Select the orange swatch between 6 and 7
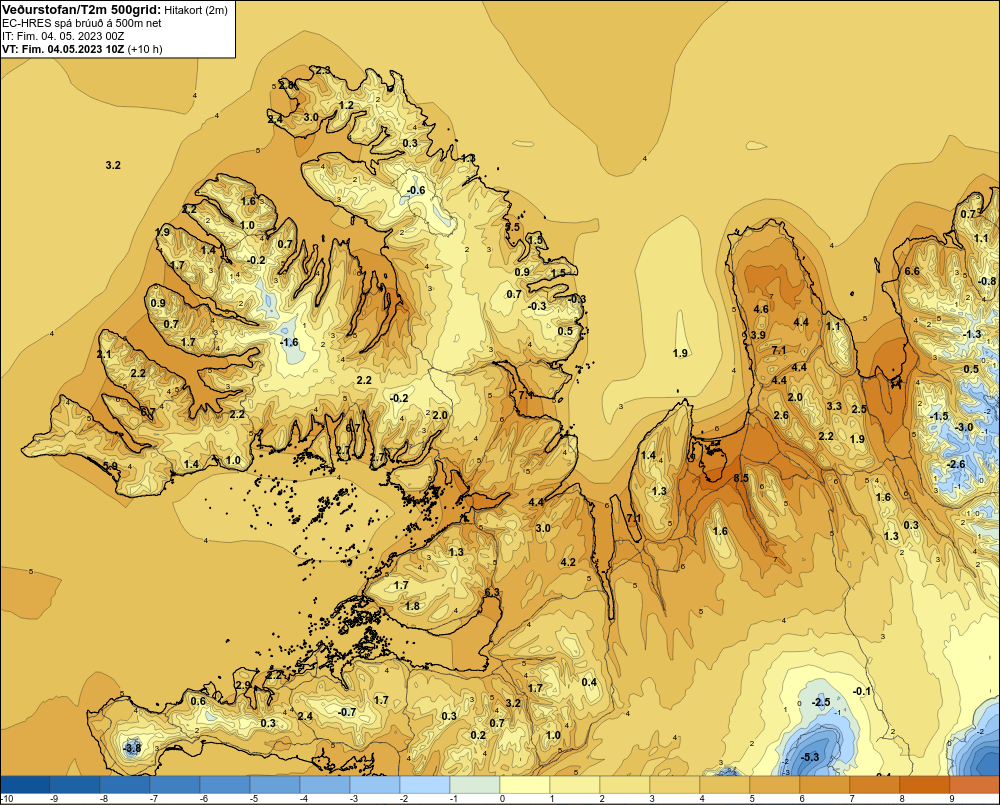The width and height of the screenshot is (1000, 805). coord(825,784)
